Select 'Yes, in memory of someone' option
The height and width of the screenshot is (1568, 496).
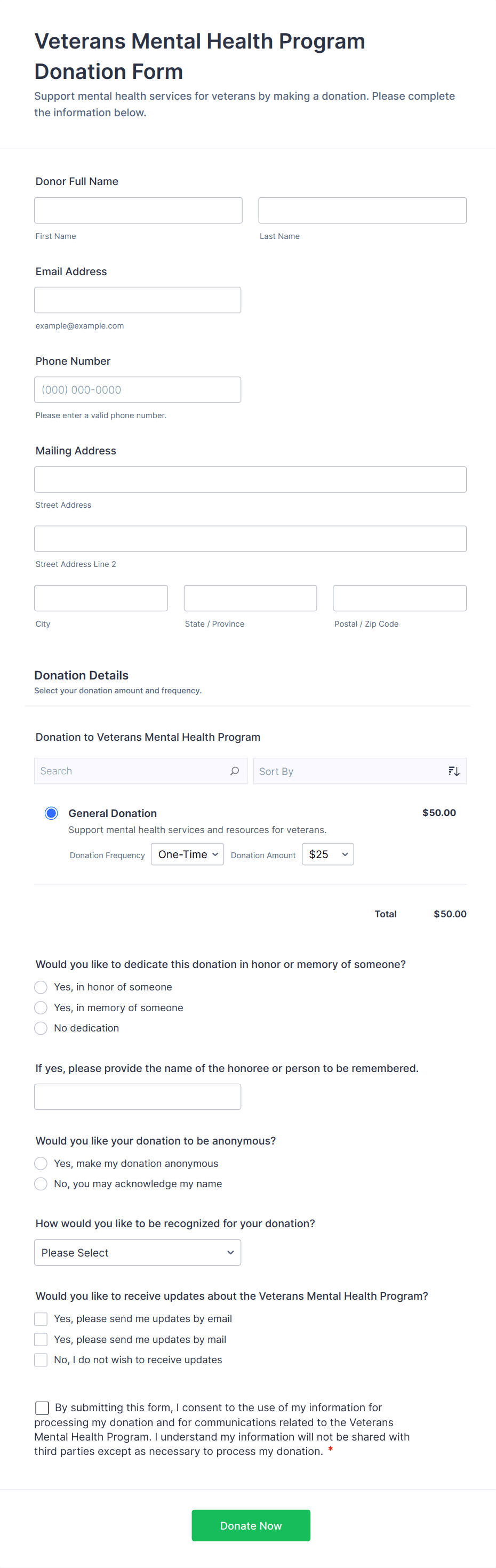click(41, 1008)
